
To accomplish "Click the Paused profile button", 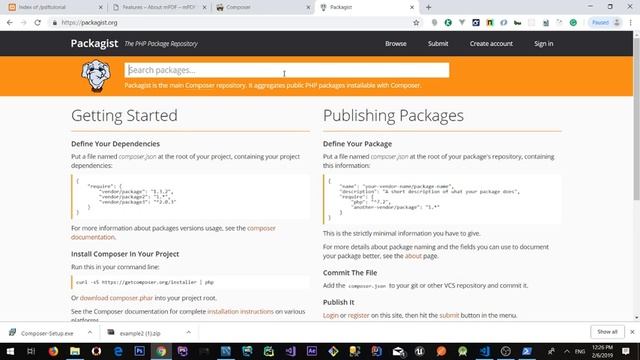I will (606, 23).
